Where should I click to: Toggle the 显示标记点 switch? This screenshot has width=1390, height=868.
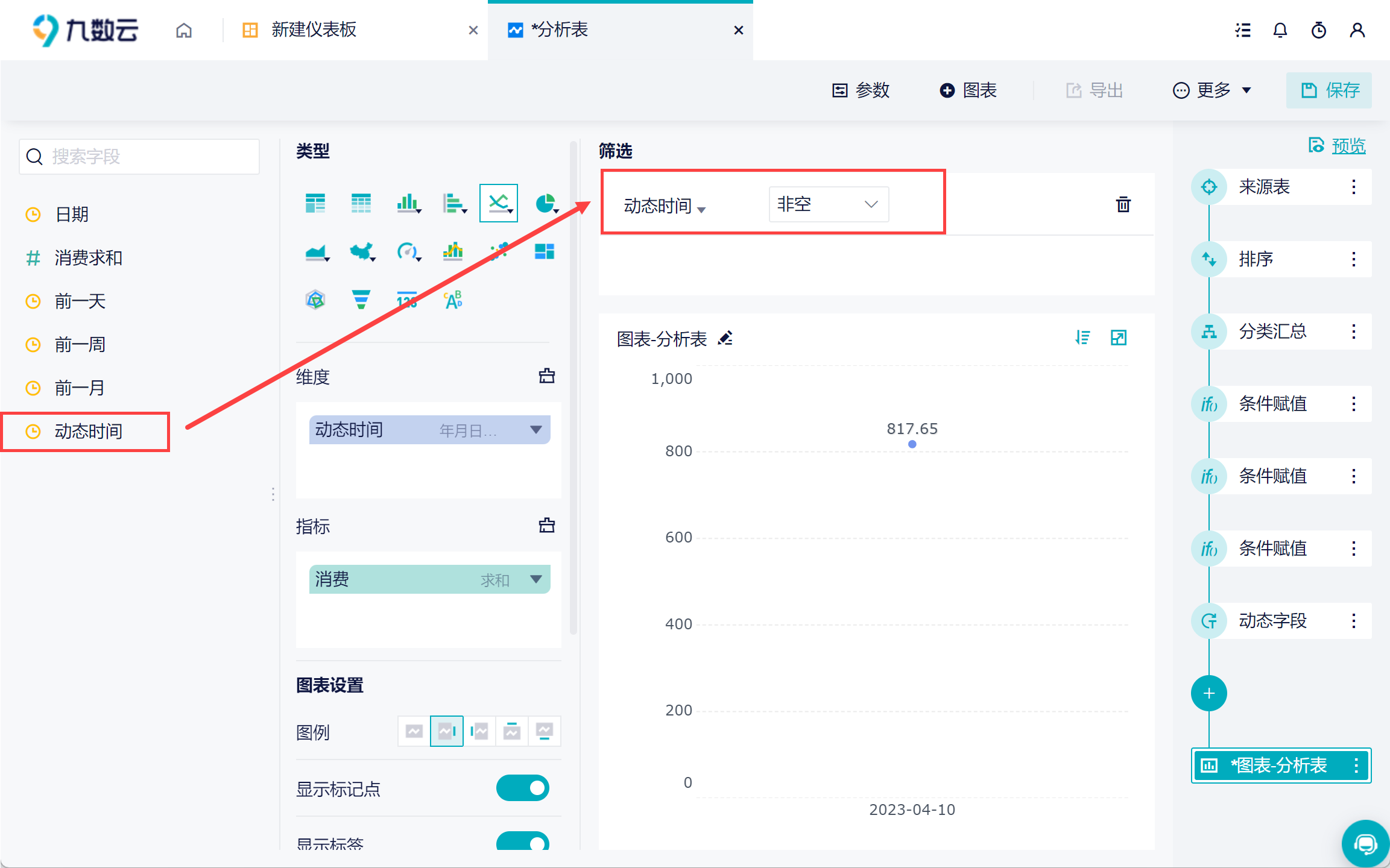pyautogui.click(x=522, y=788)
